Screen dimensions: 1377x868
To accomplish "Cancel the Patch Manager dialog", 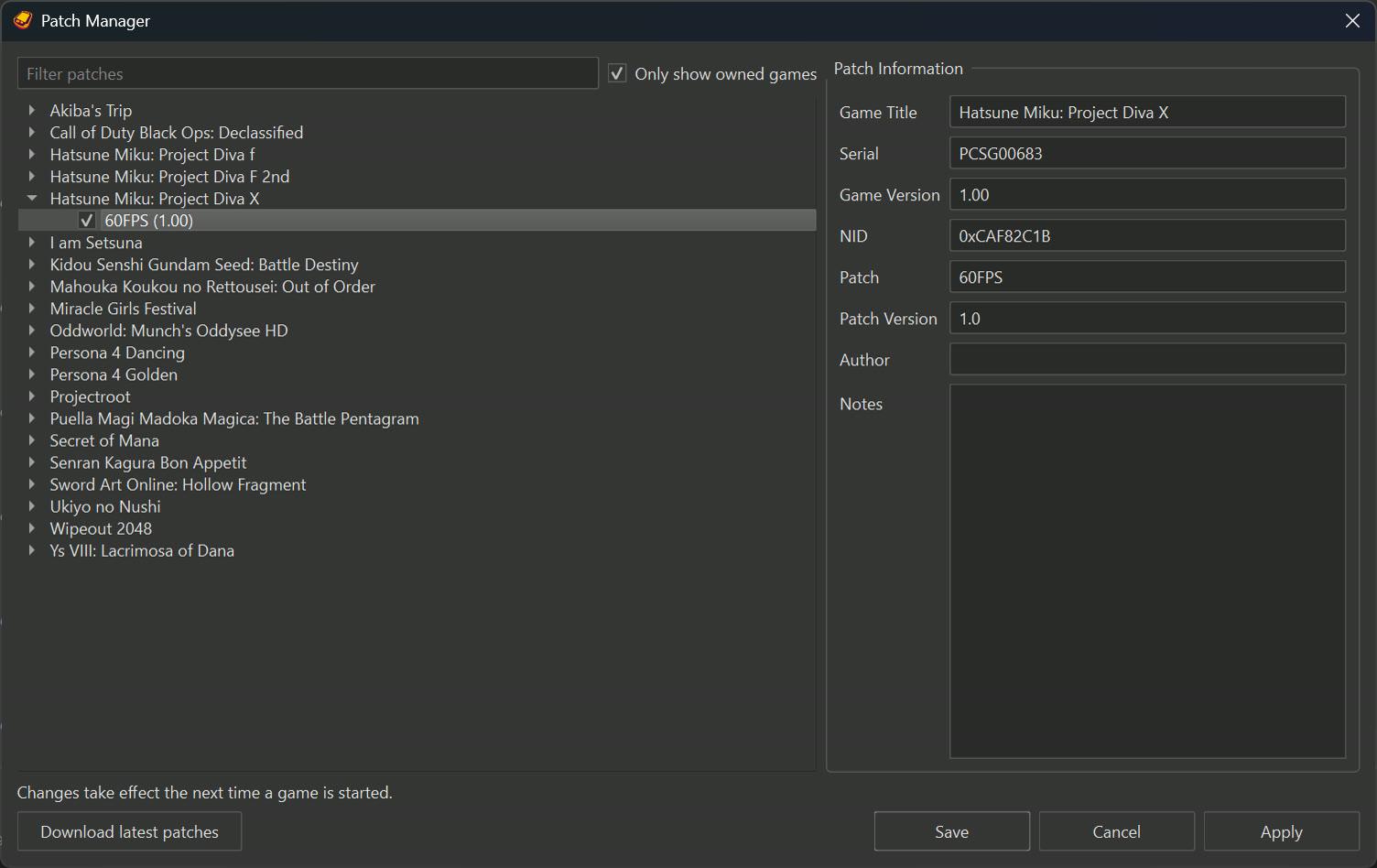I will click(1117, 831).
